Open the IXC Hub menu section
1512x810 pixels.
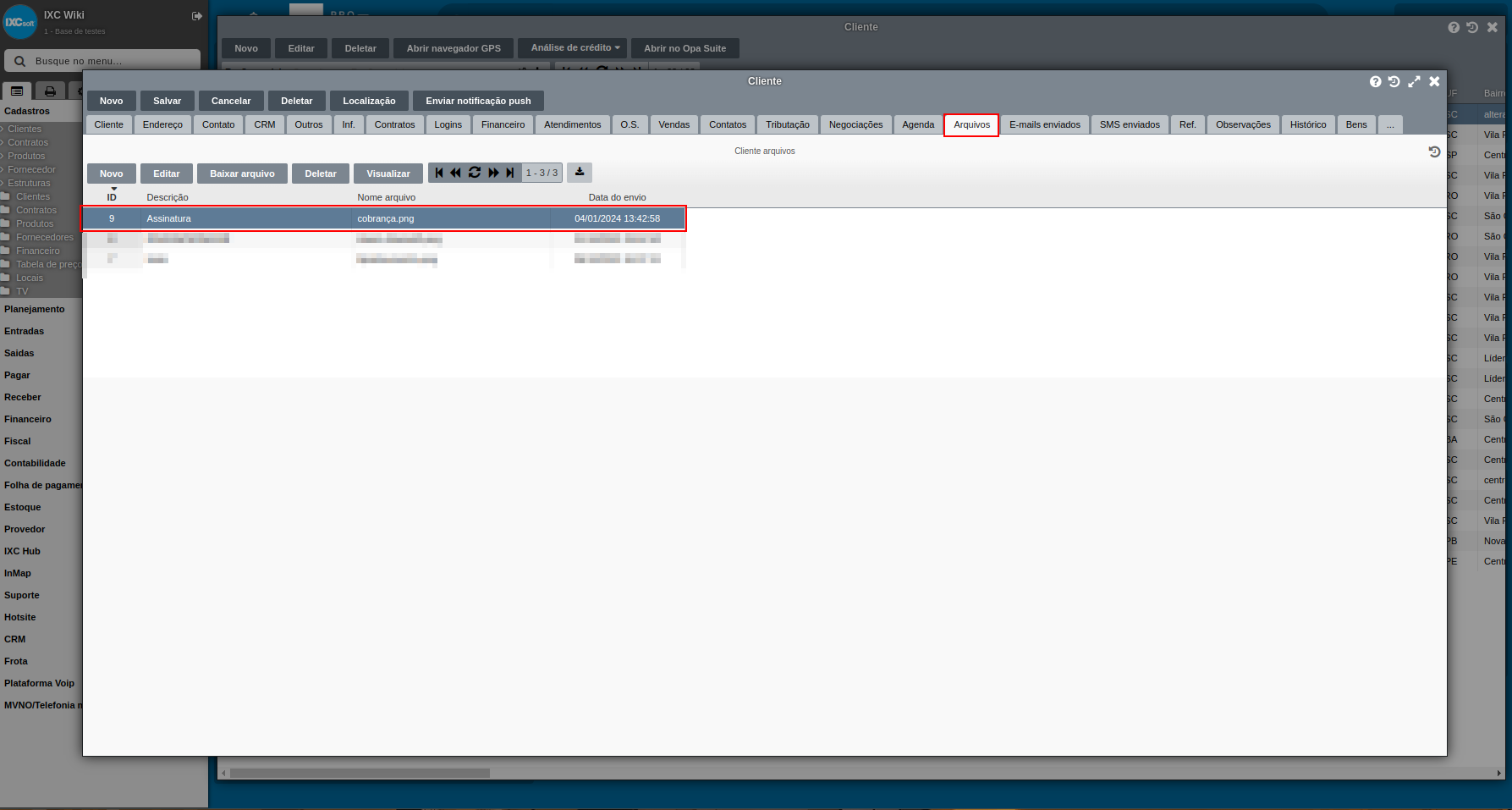(22, 551)
